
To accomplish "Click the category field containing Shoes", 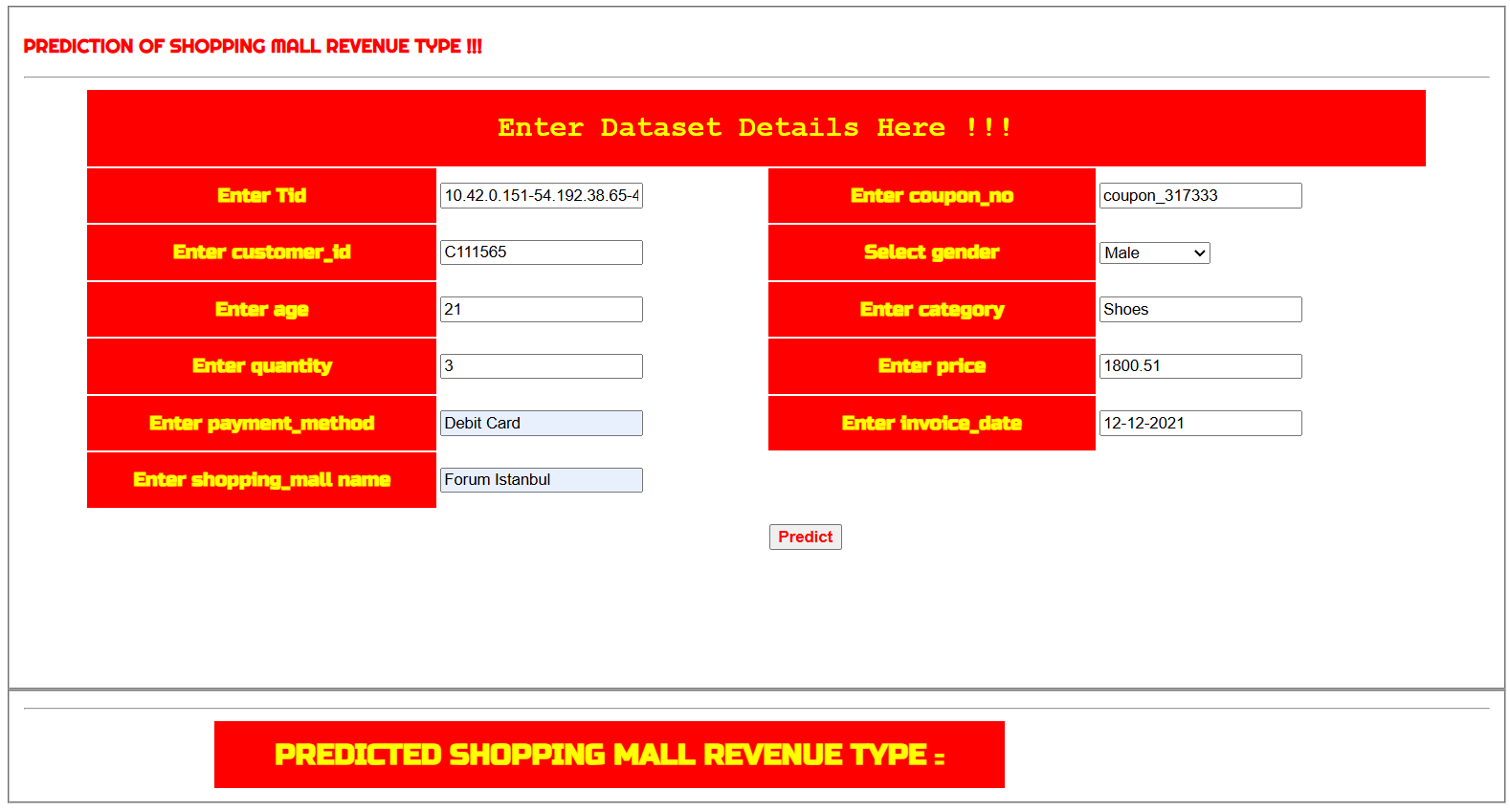I will point(1200,310).
